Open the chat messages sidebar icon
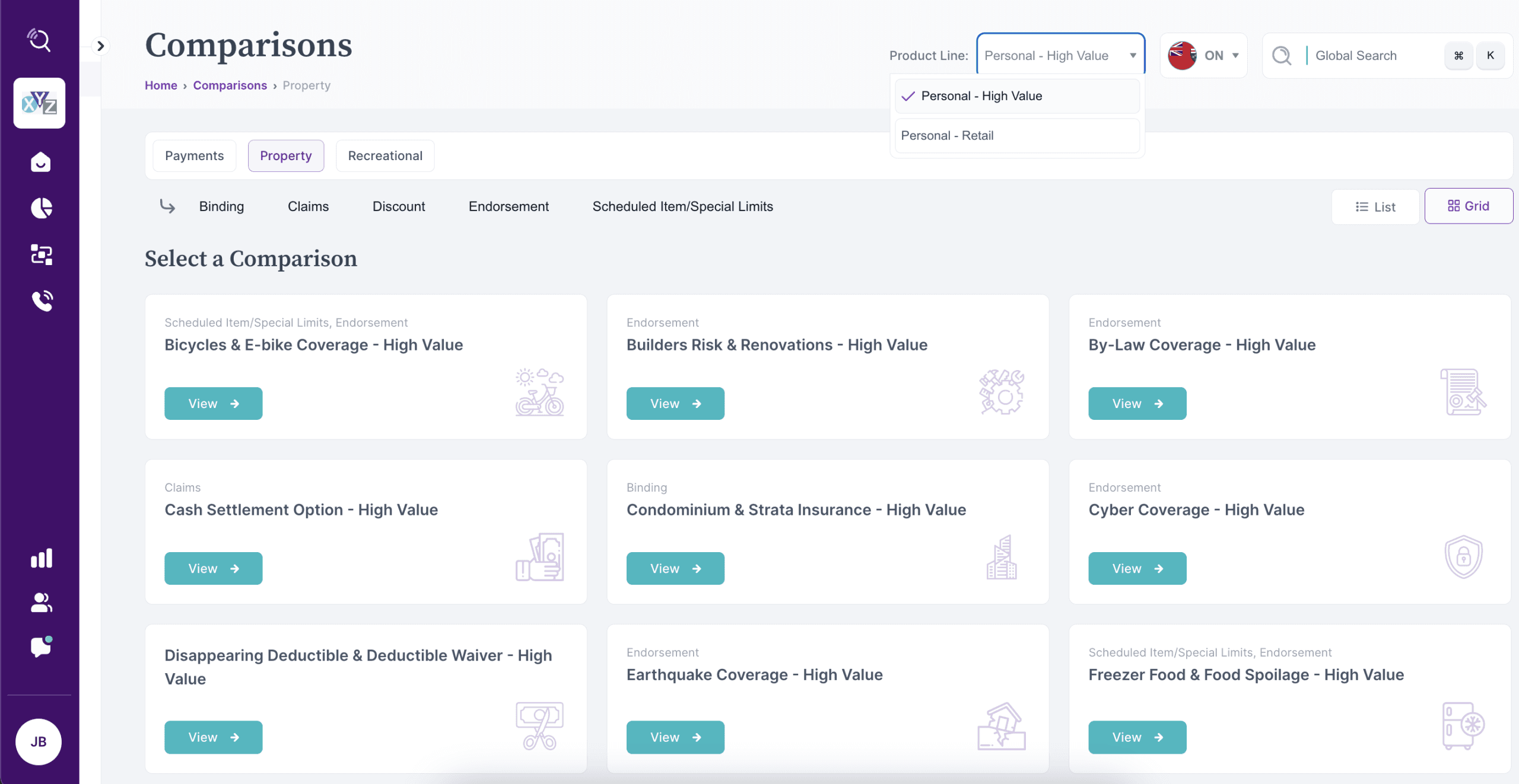 pyautogui.click(x=41, y=646)
